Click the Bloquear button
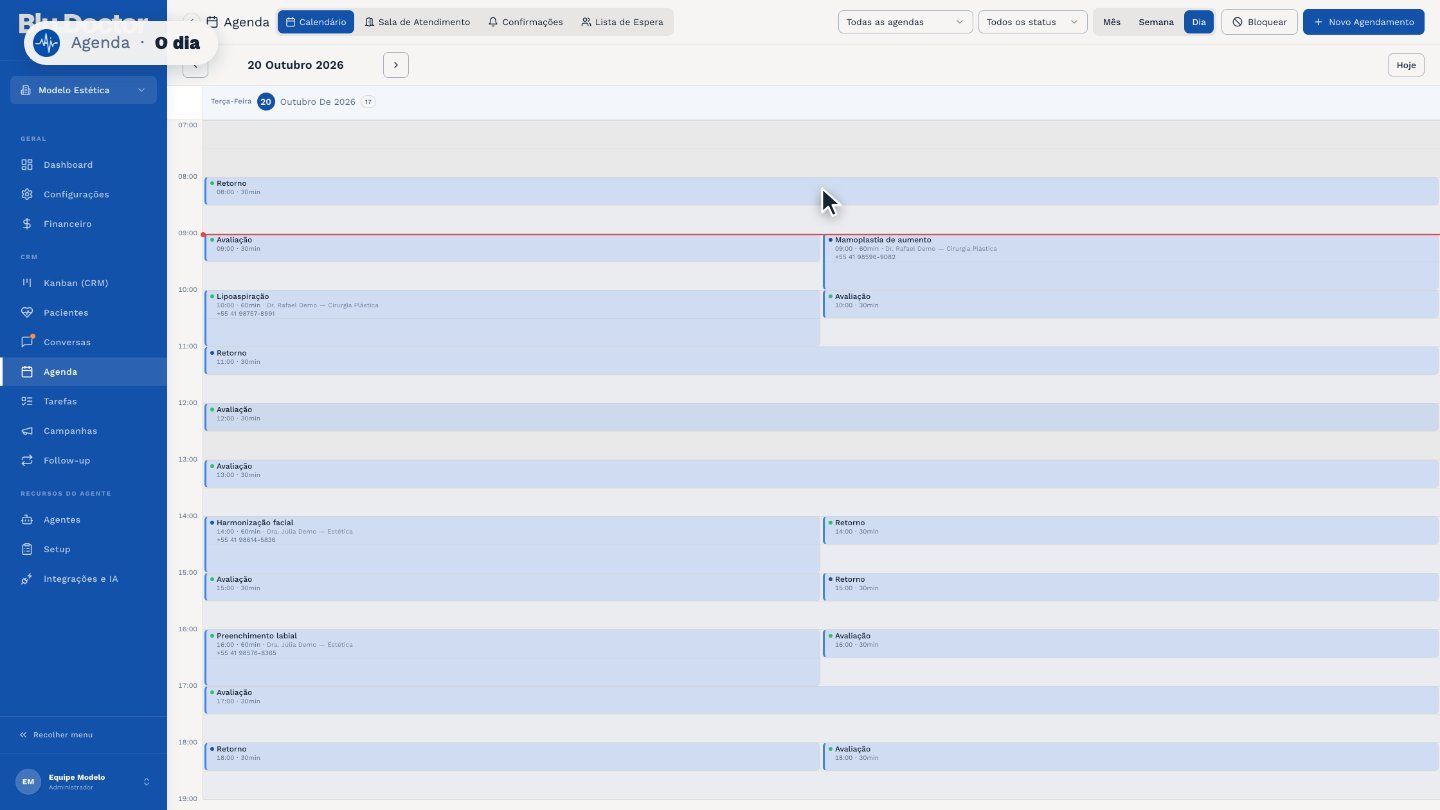This screenshot has width=1440, height=810. (1259, 22)
